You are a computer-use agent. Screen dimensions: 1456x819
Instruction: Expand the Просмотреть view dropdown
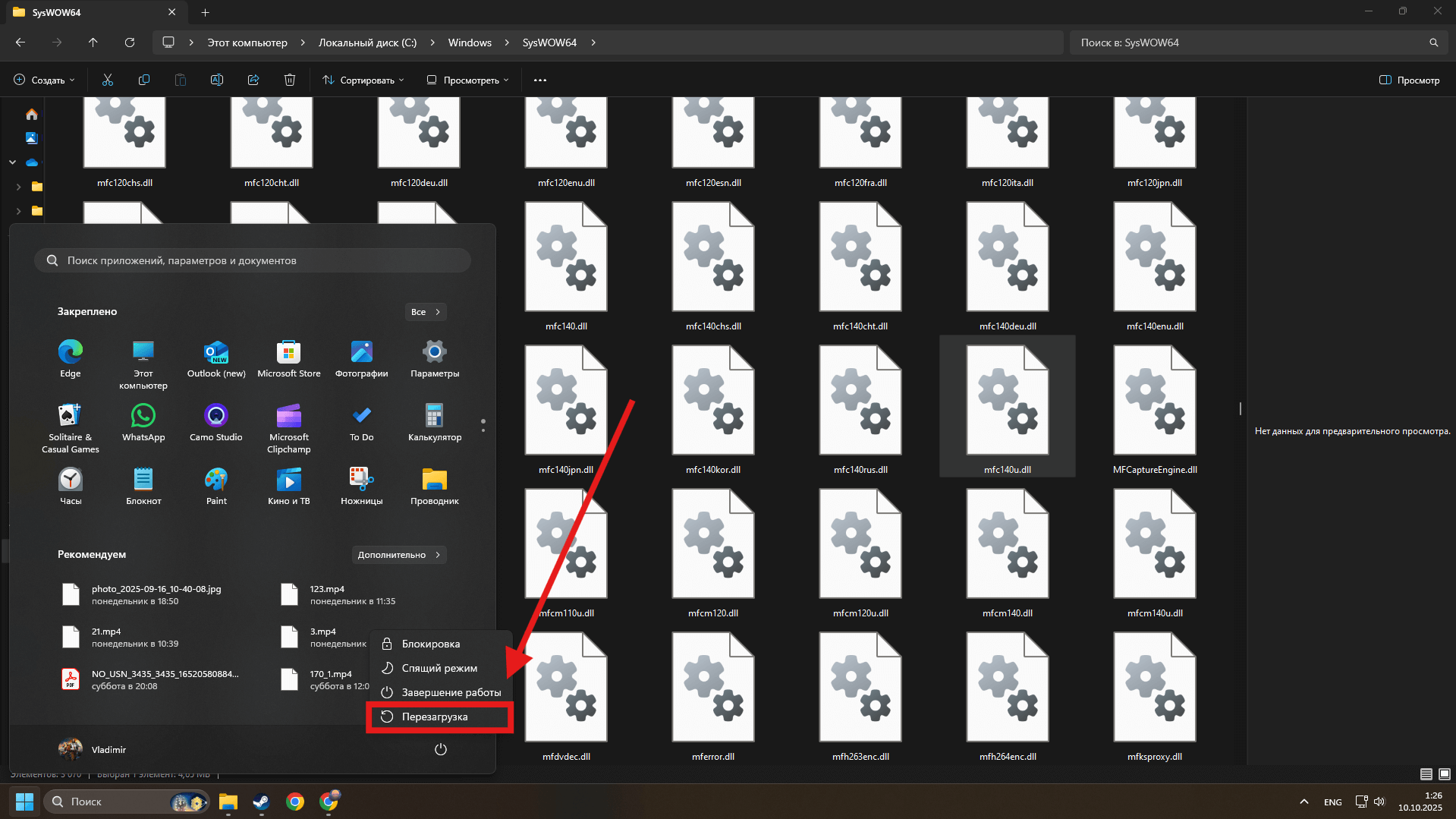click(467, 80)
